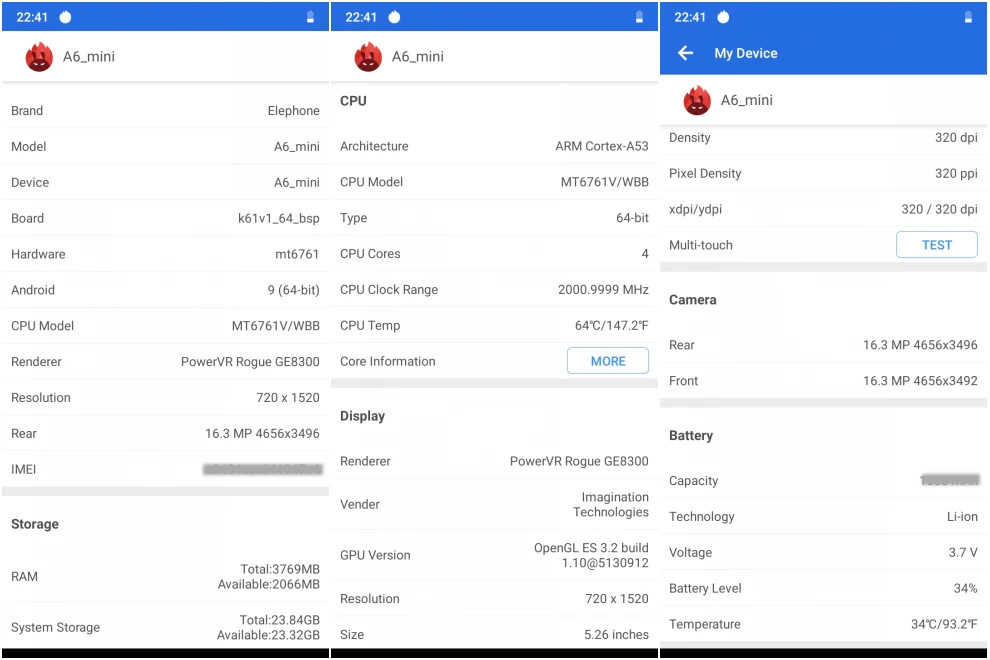990x660 pixels.
Task: Select the Android row 9 (64-bit)
Action: [x=165, y=290]
